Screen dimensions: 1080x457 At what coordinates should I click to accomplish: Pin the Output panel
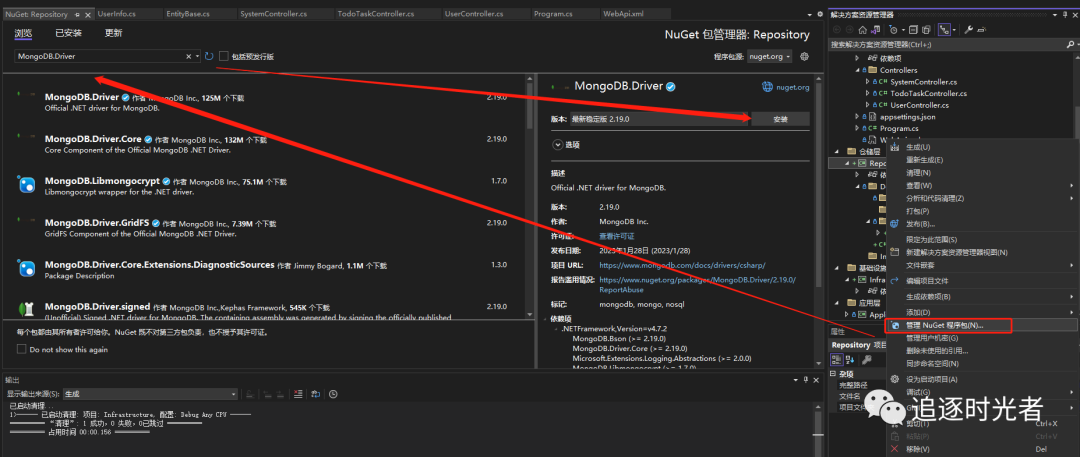[x=806, y=380]
